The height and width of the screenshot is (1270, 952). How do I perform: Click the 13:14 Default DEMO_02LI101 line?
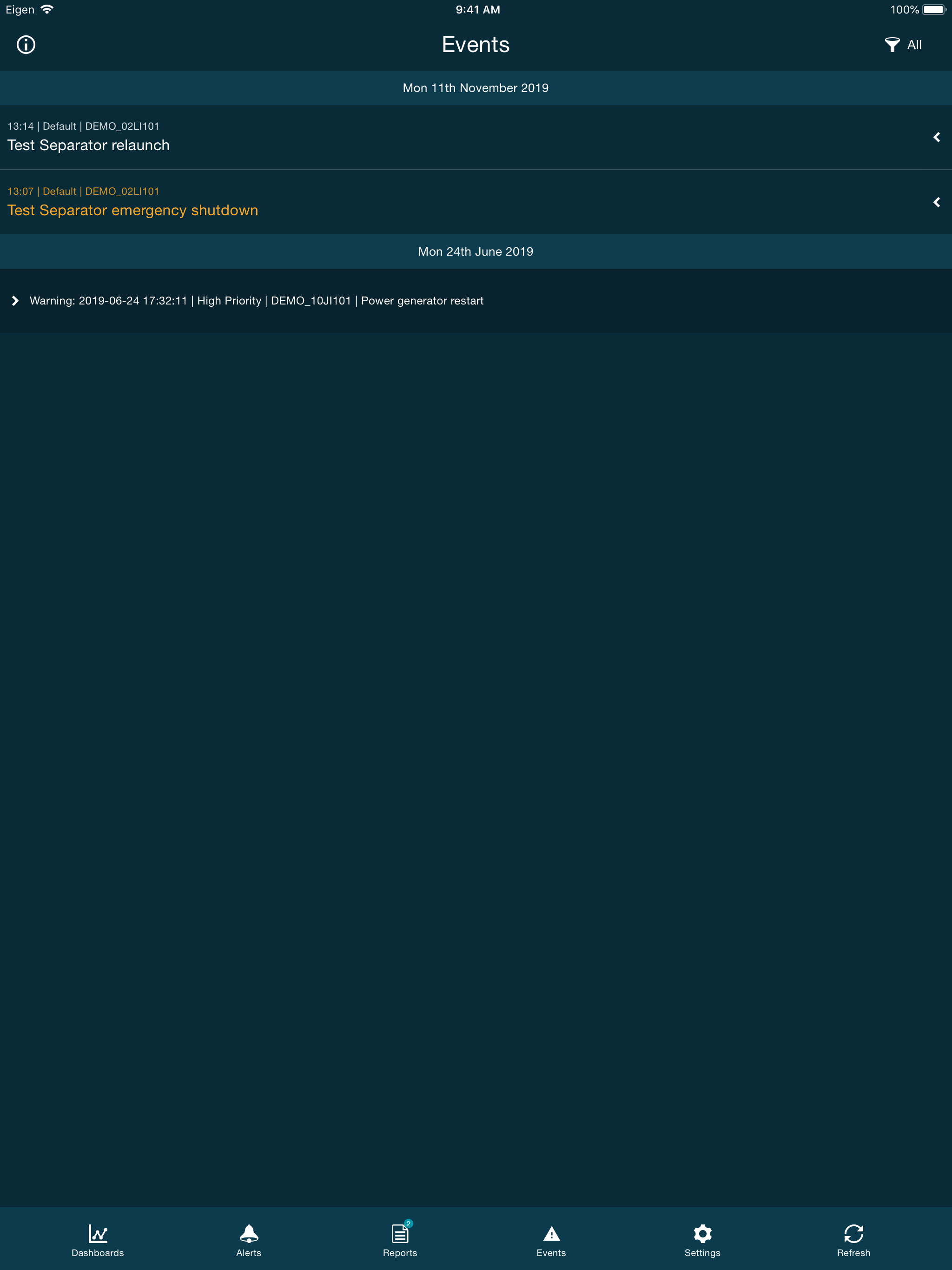[x=83, y=126]
